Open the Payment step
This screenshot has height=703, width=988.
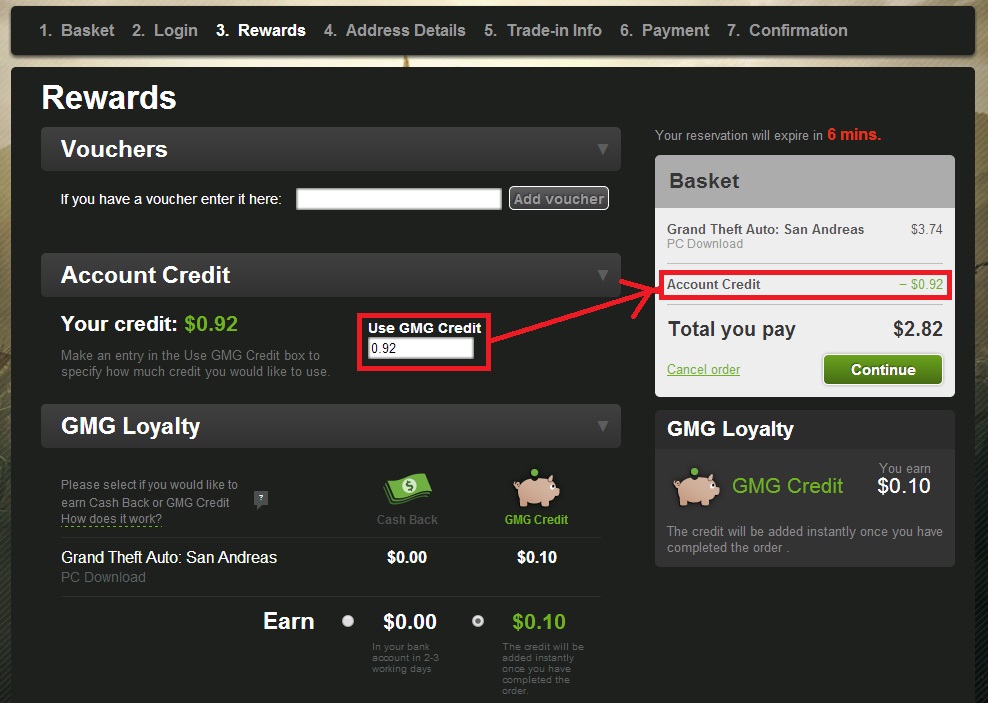tap(664, 30)
